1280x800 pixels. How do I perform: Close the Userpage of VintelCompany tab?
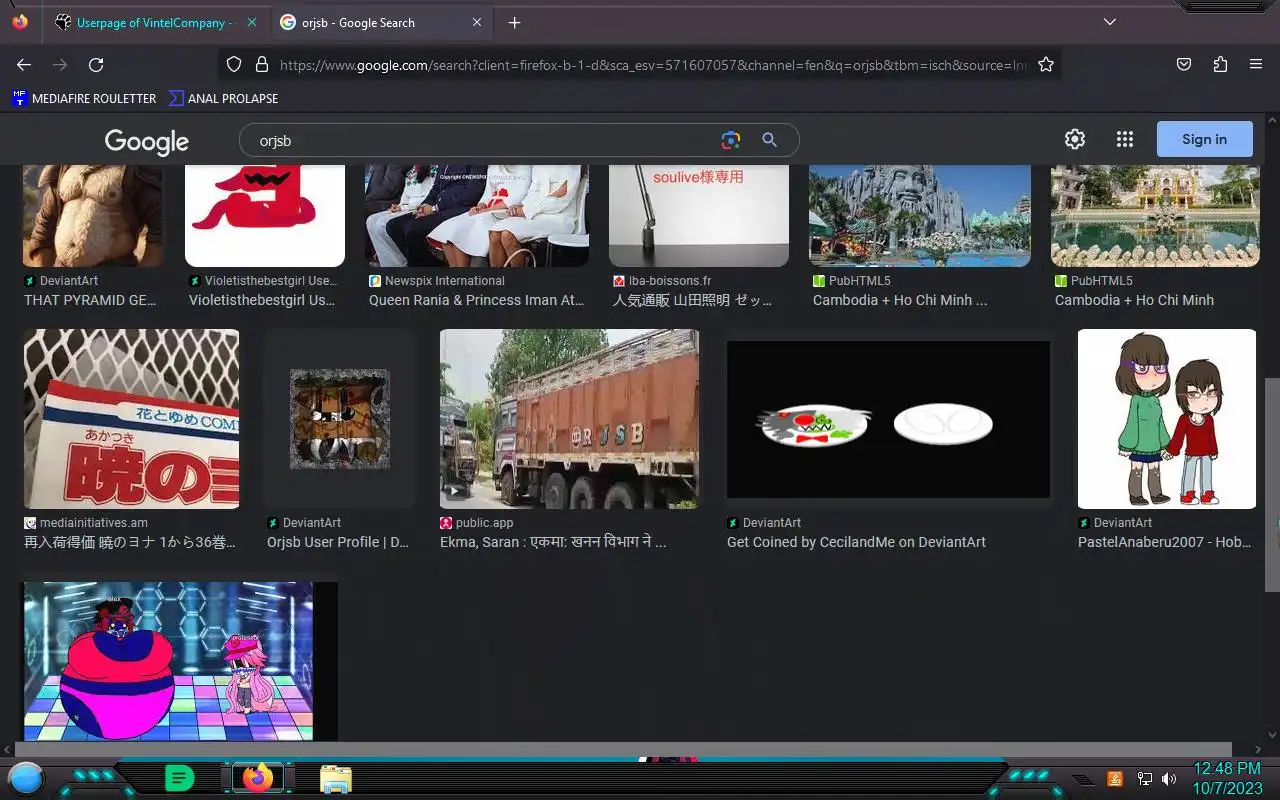click(x=251, y=22)
